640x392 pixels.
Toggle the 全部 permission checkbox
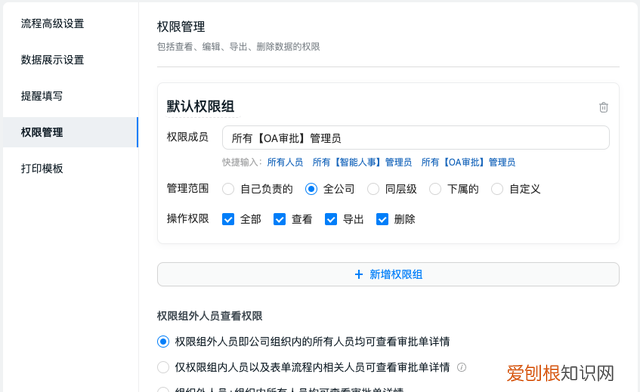click(228, 219)
